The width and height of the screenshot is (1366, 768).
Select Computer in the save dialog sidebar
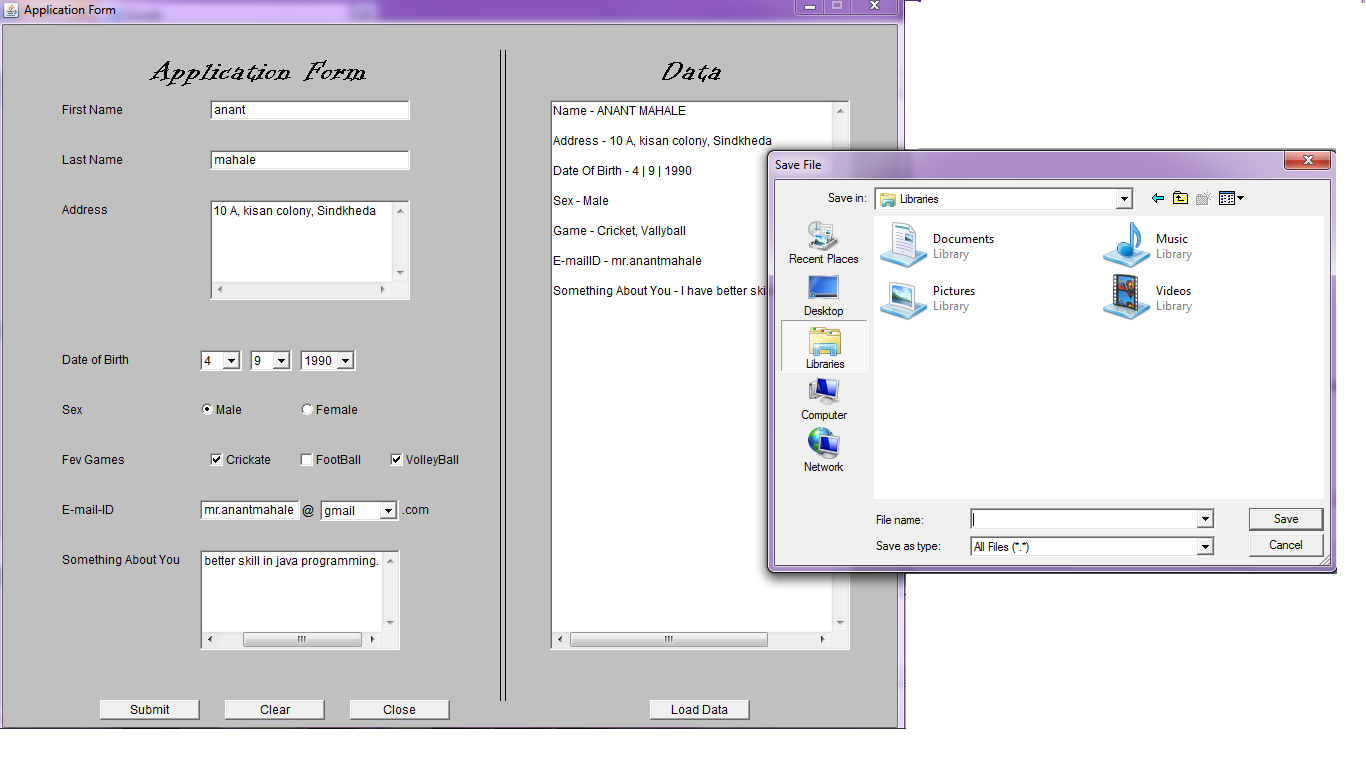pyautogui.click(x=822, y=398)
